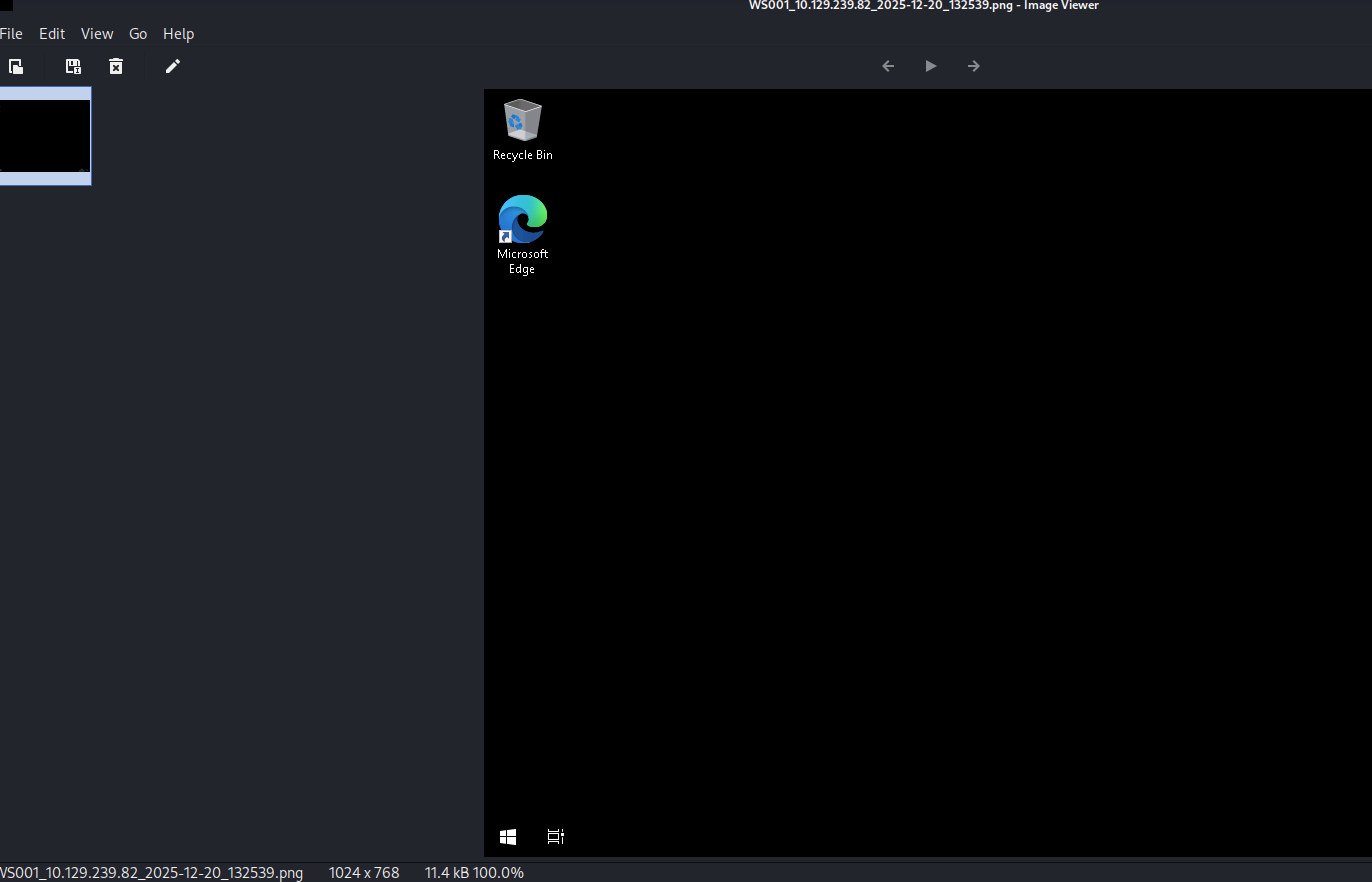The height and width of the screenshot is (882, 1372).
Task: Click the Save As toolbar icon
Action: 73,66
